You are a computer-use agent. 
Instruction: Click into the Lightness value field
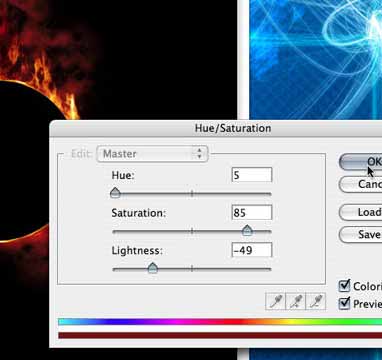[x=252, y=250]
